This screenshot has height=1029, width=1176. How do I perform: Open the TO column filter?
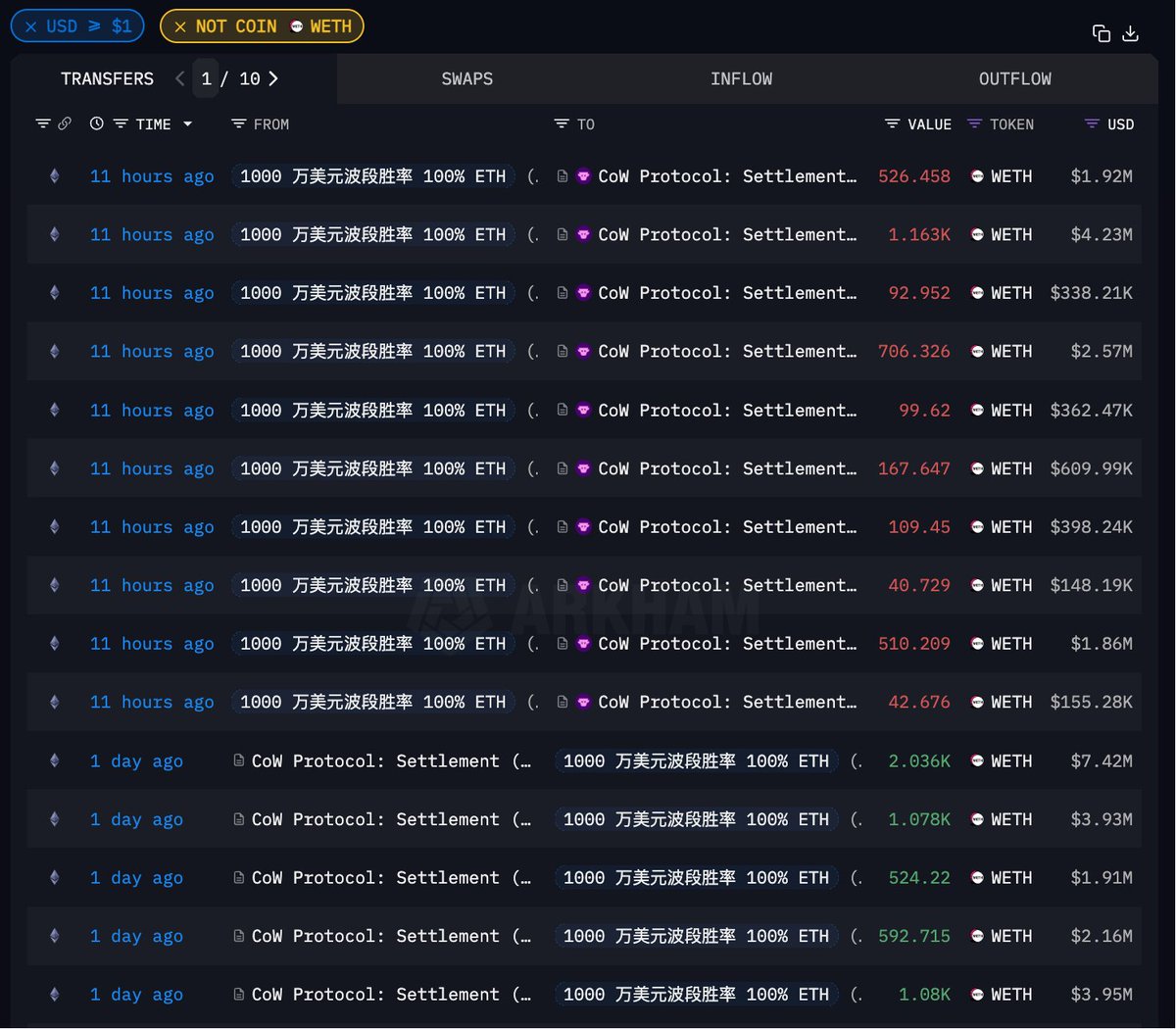point(562,124)
